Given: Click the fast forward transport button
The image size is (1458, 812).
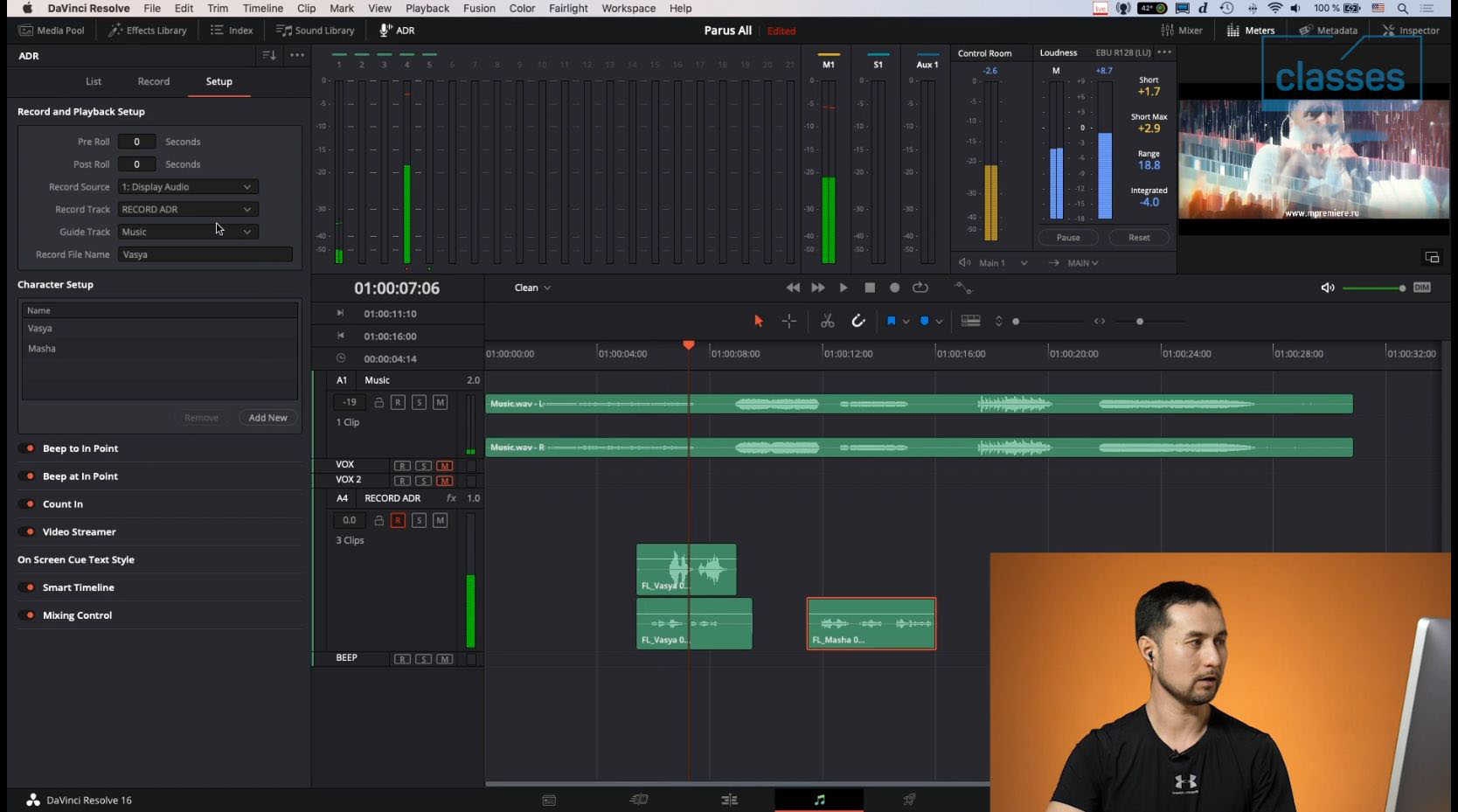Looking at the screenshot, I should [x=818, y=288].
